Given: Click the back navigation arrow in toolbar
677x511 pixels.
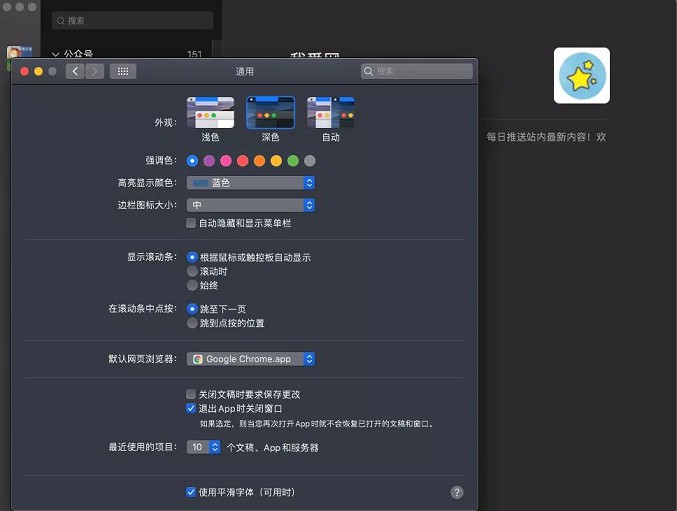Looking at the screenshot, I should (x=75, y=71).
